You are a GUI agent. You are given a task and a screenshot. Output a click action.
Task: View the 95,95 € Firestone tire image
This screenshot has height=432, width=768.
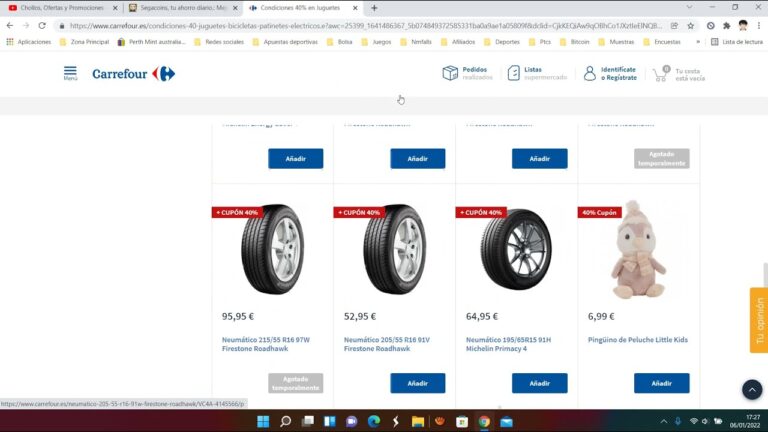pyautogui.click(x=272, y=249)
